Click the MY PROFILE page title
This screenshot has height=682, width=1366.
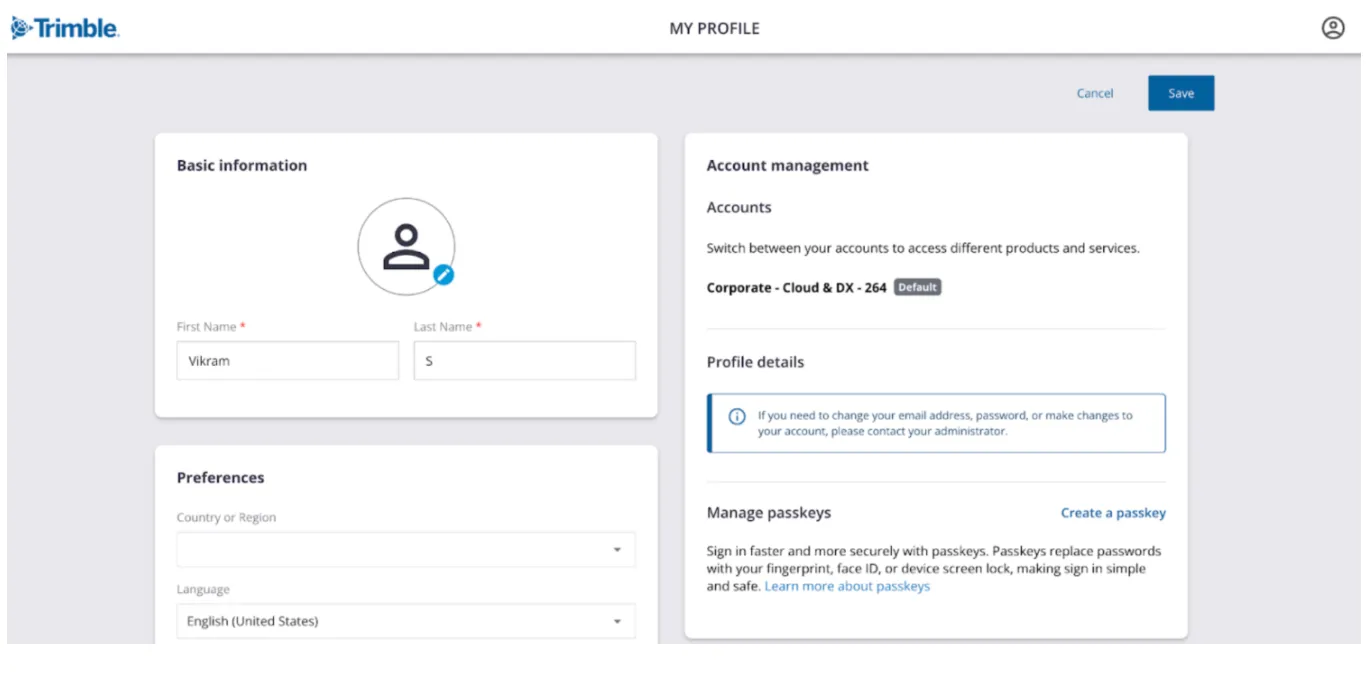714,28
